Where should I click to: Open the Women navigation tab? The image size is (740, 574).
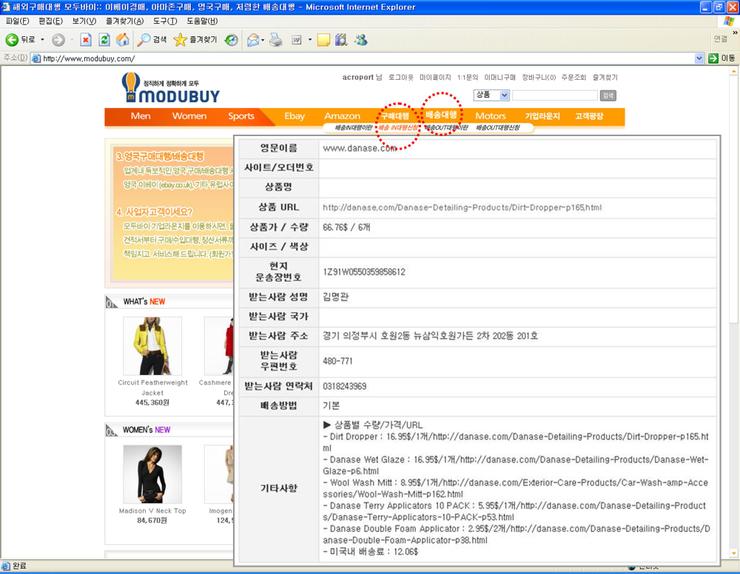(x=189, y=116)
